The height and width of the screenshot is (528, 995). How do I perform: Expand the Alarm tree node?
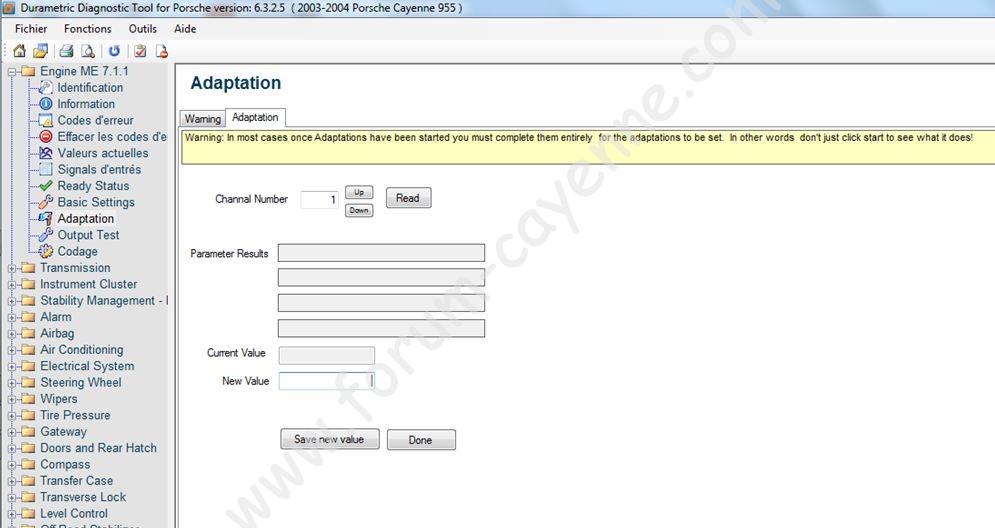[x=11, y=317]
